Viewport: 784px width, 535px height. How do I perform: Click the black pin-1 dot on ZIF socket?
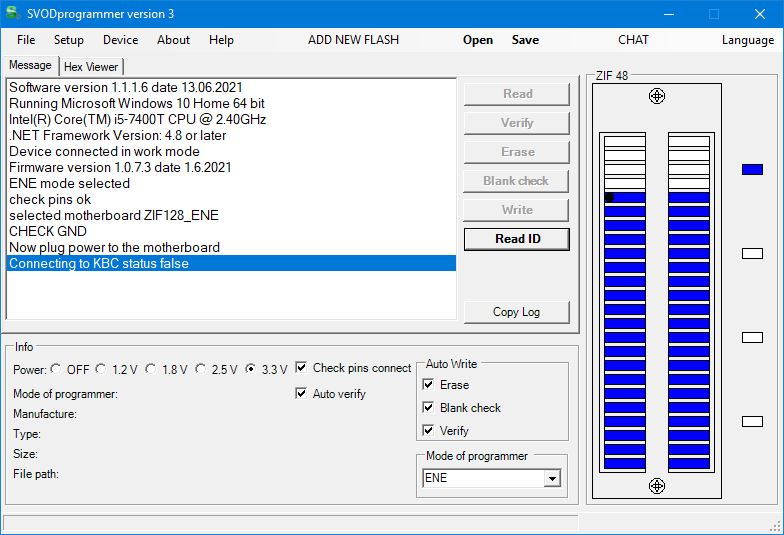coord(609,198)
